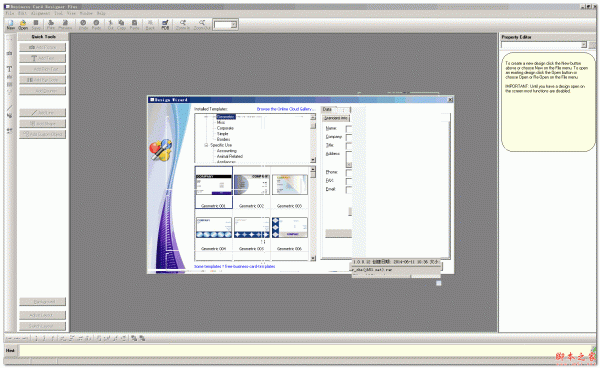
Task: Select the Misc template category
Action: 221,122
